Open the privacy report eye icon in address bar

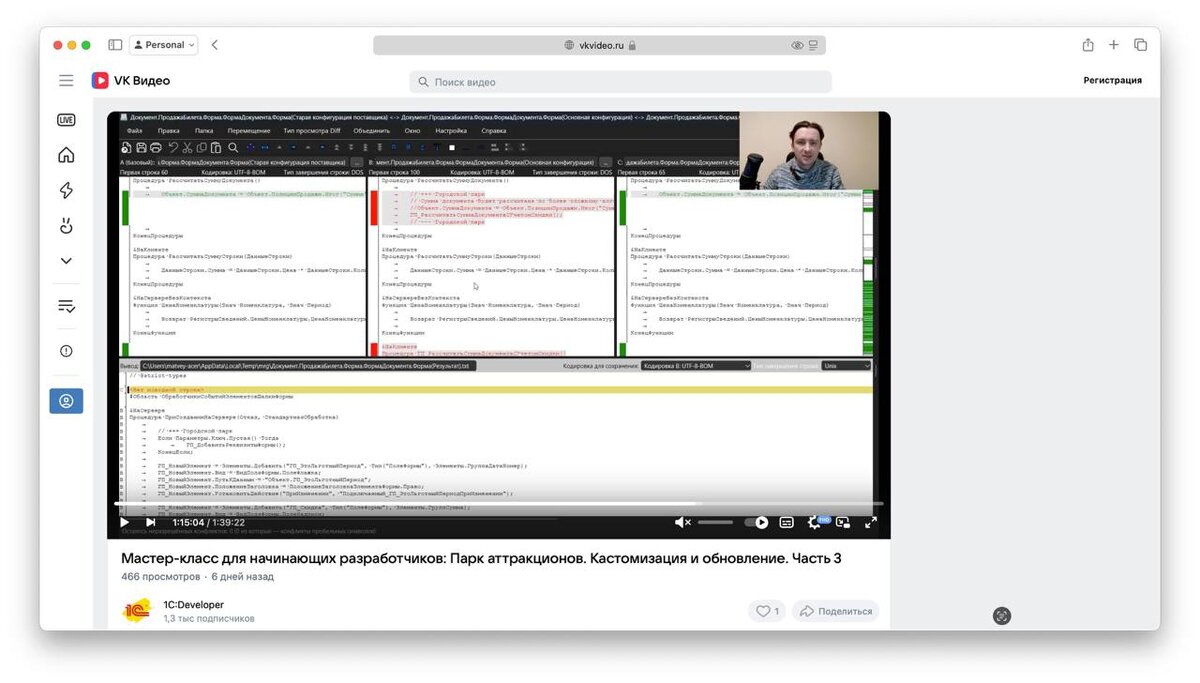click(x=797, y=45)
